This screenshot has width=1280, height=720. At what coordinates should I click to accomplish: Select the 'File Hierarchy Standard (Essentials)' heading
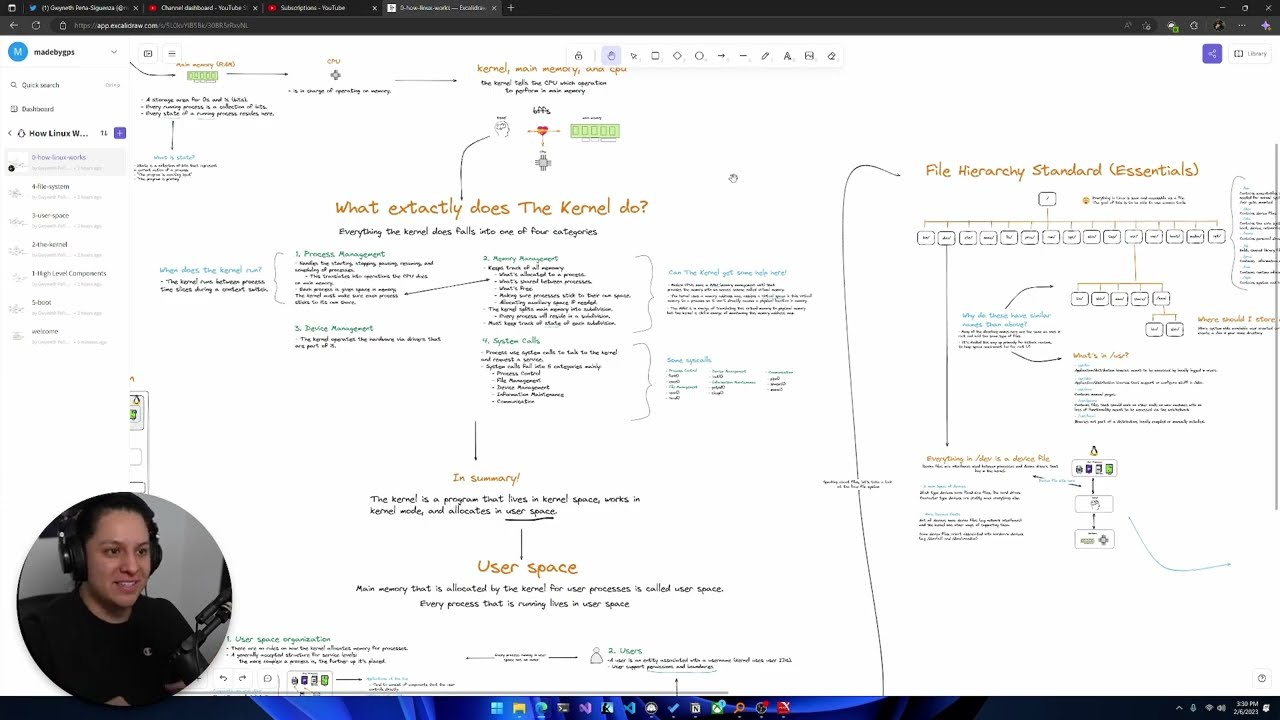click(1062, 170)
